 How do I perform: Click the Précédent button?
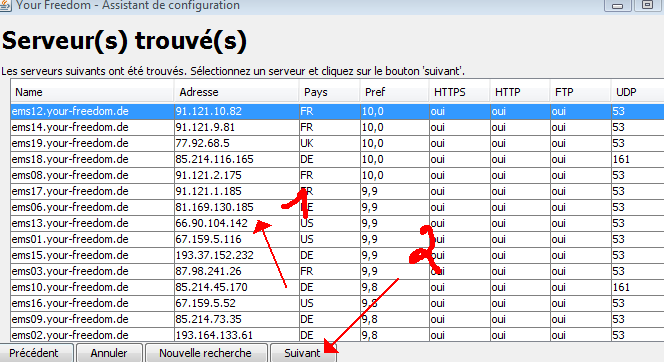click(37, 353)
